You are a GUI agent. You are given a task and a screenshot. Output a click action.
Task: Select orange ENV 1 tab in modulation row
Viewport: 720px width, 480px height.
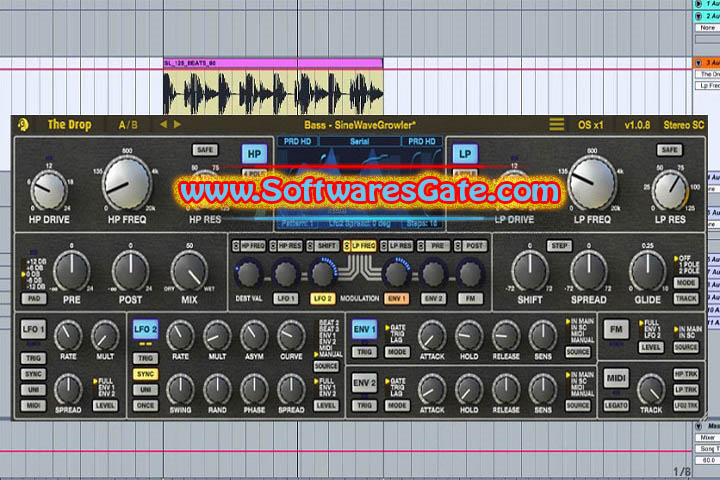[x=396, y=299]
